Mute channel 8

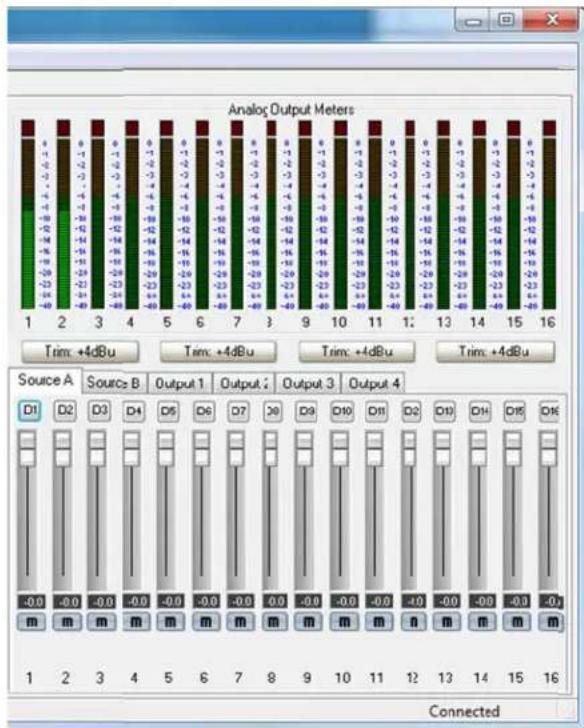pyautogui.click(x=274, y=622)
